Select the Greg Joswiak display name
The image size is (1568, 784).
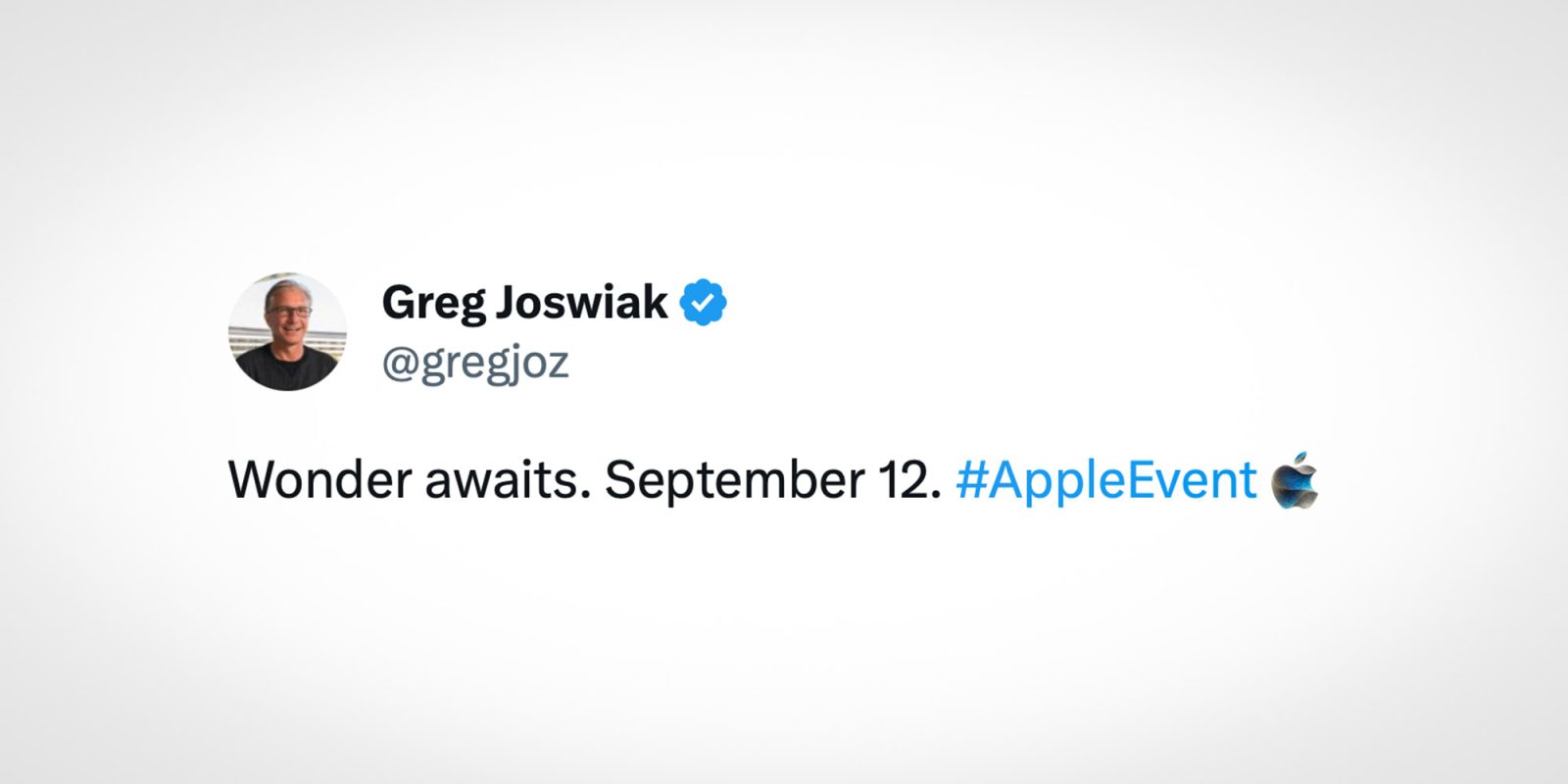[524, 303]
